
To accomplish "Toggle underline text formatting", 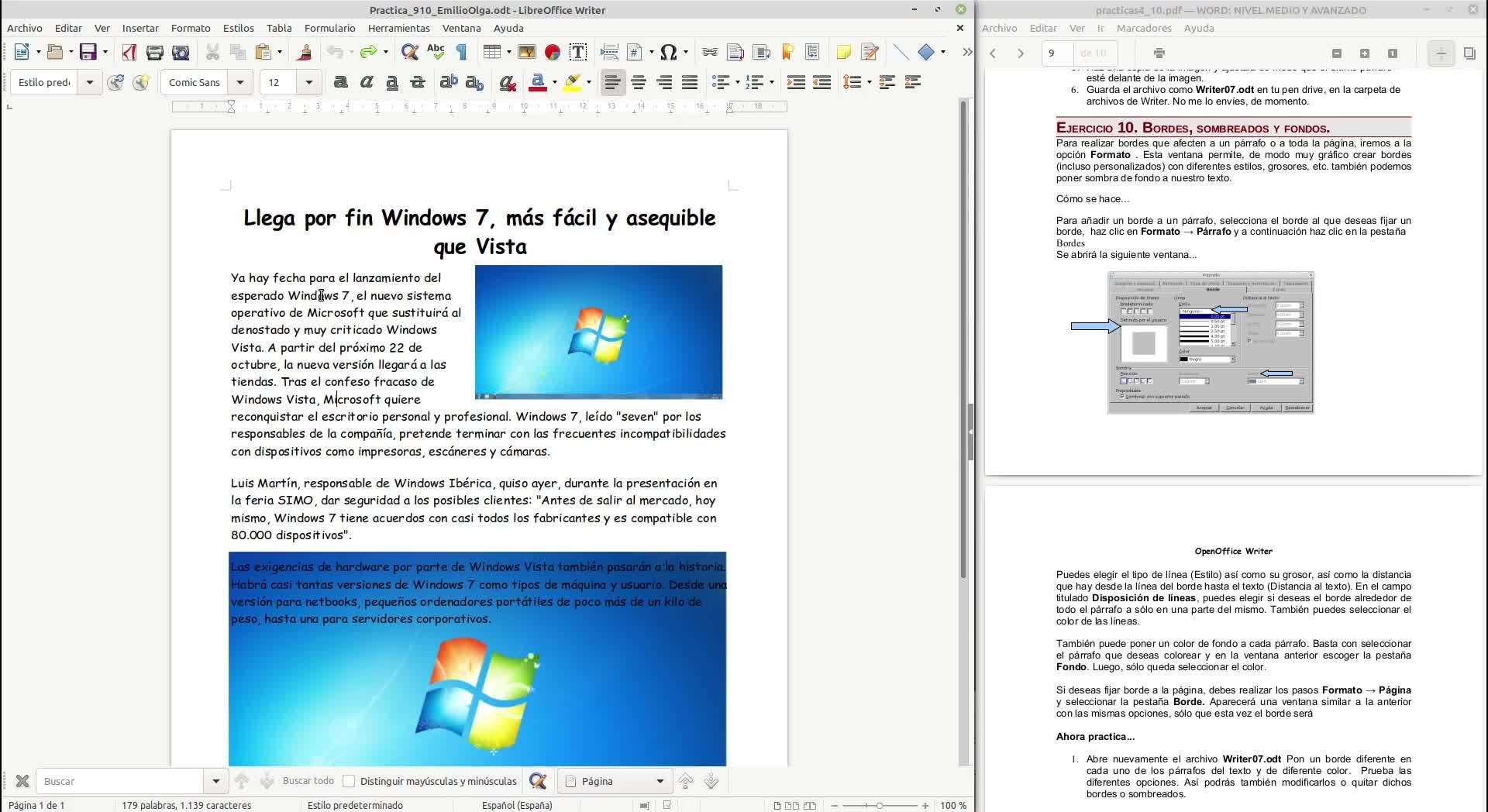I will [392, 82].
